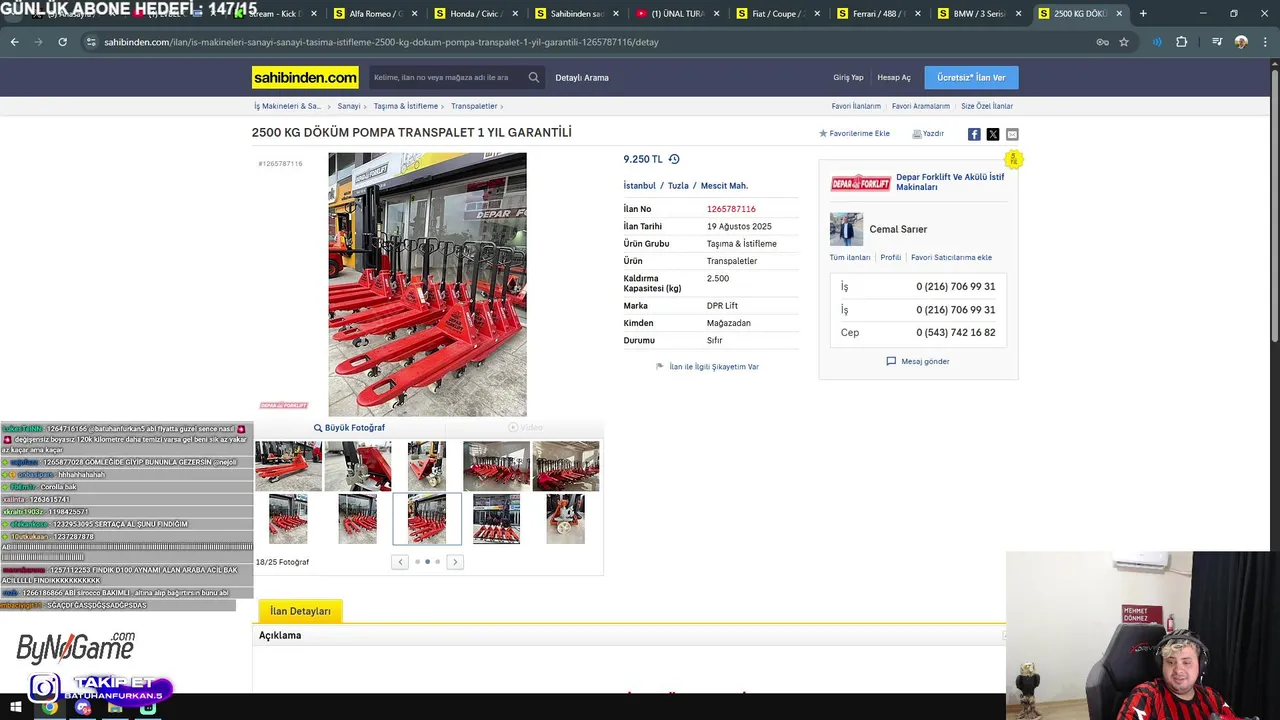Open a new browser tab
1280x720 pixels.
point(1143,14)
